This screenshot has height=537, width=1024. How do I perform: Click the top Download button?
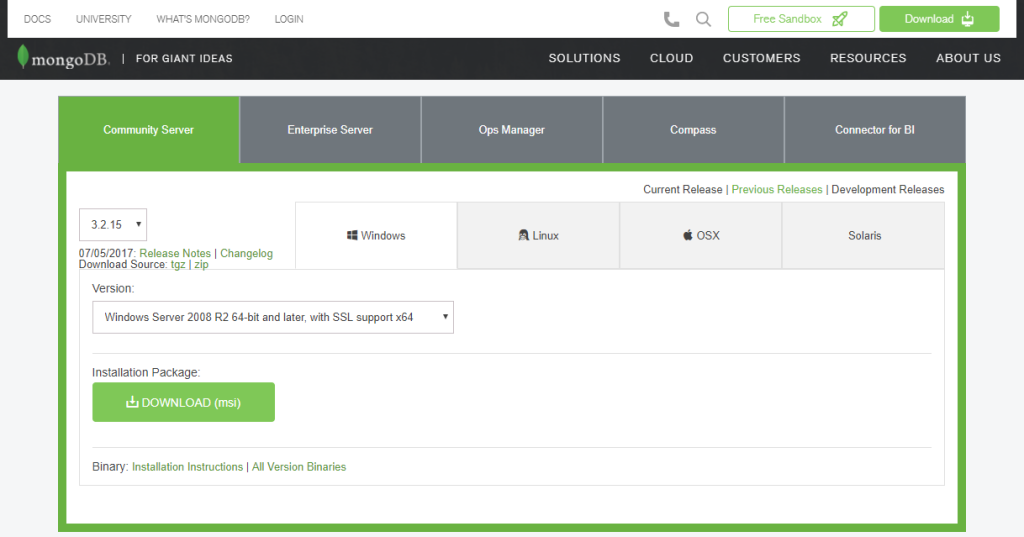(939, 19)
